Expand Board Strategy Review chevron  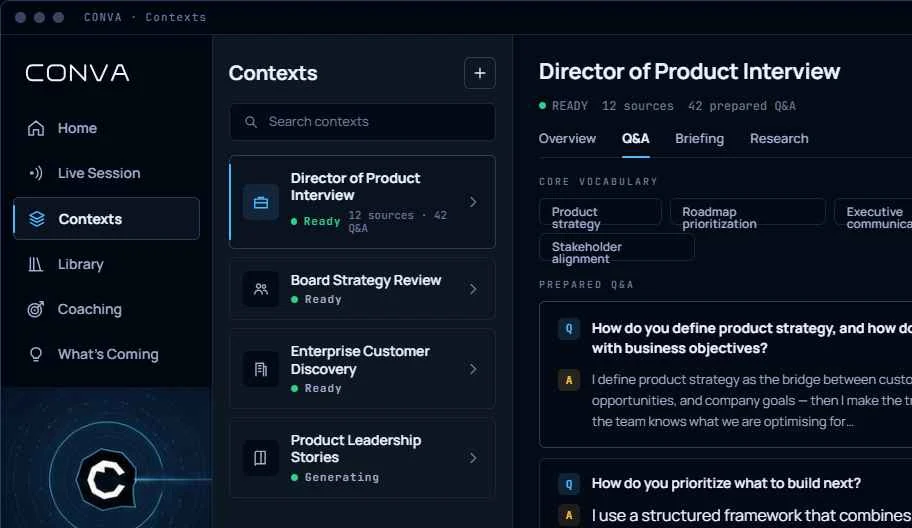pyautogui.click(x=473, y=289)
